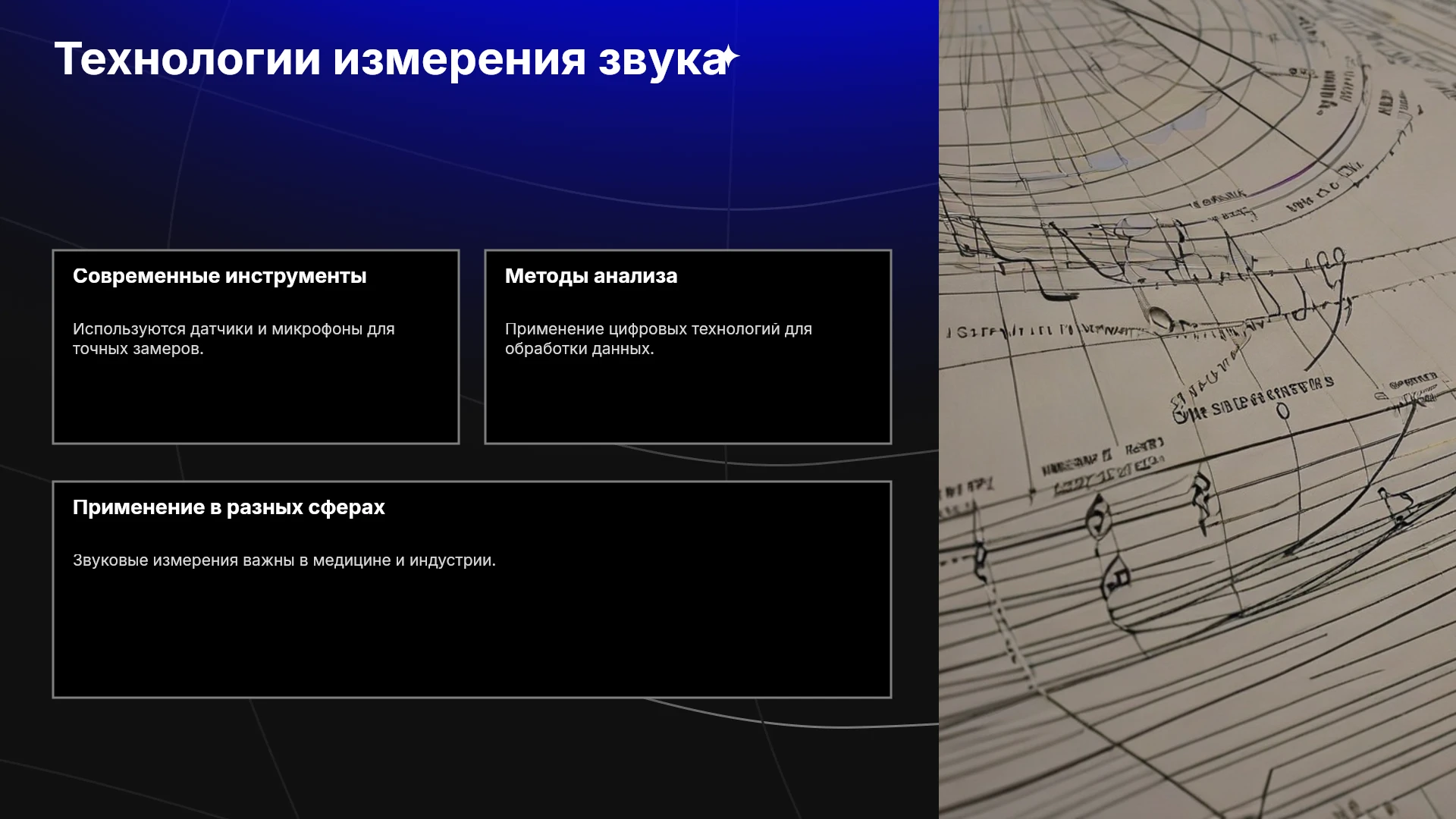1456x819 pixels.
Task: Click empty area inside 'Современные инструменты' card
Action: (256, 402)
